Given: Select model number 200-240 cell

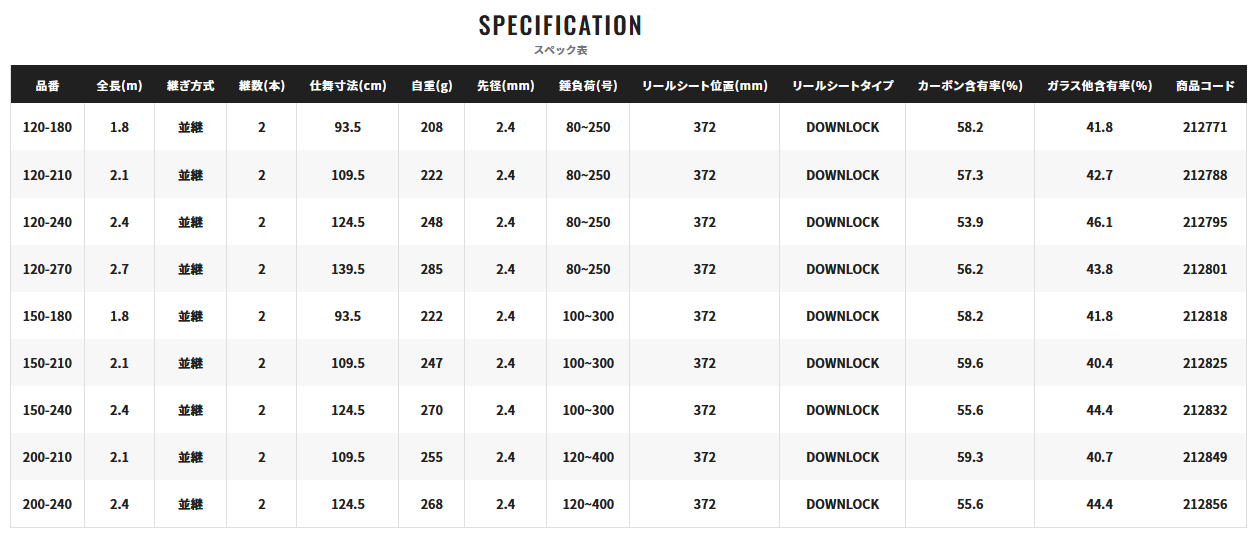Looking at the screenshot, I should (47, 504).
